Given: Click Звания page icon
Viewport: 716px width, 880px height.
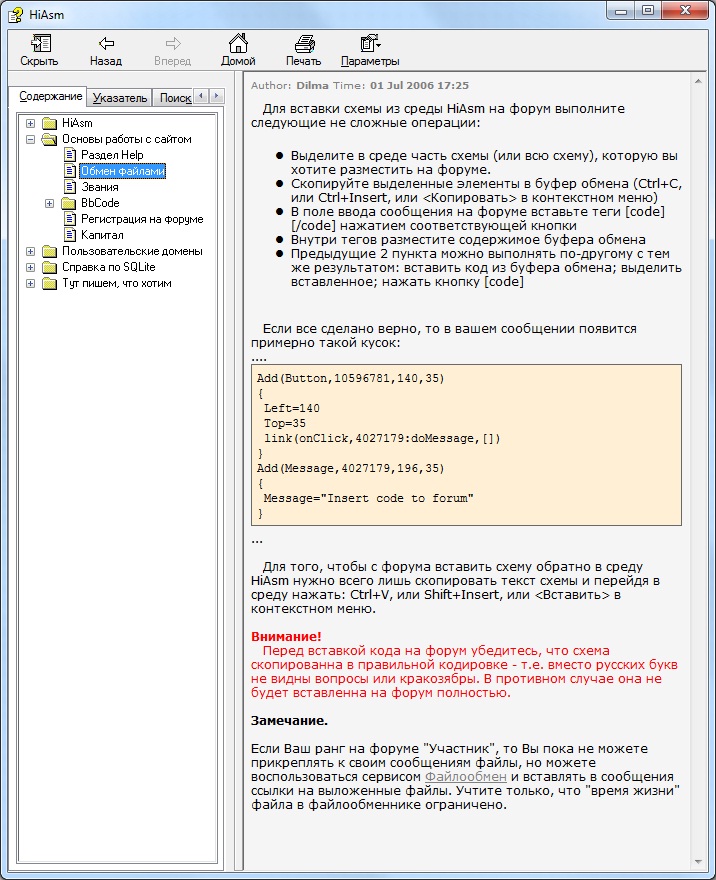Looking at the screenshot, I should [70, 187].
